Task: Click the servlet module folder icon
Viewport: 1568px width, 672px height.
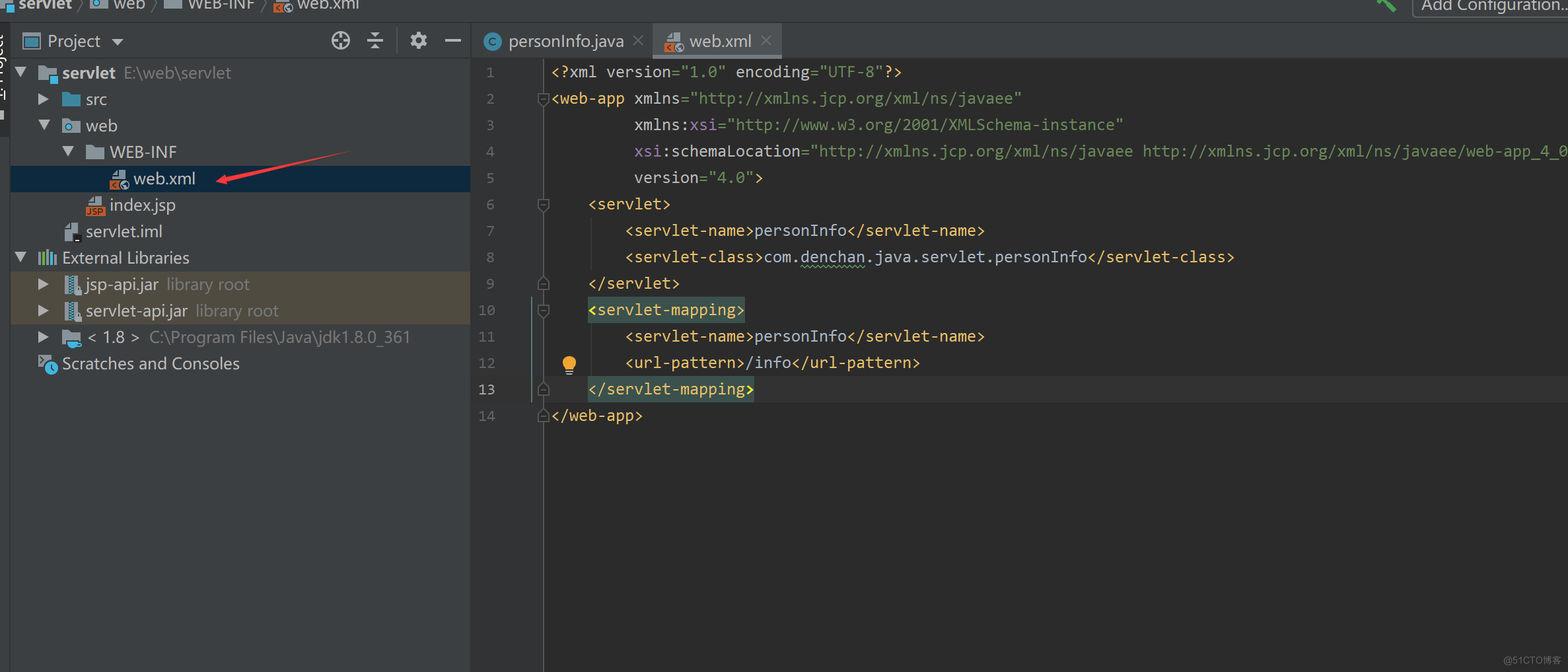Action: coord(48,73)
